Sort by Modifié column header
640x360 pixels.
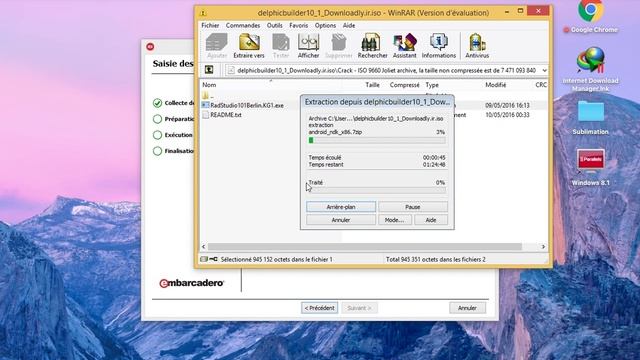pyautogui.click(x=496, y=85)
